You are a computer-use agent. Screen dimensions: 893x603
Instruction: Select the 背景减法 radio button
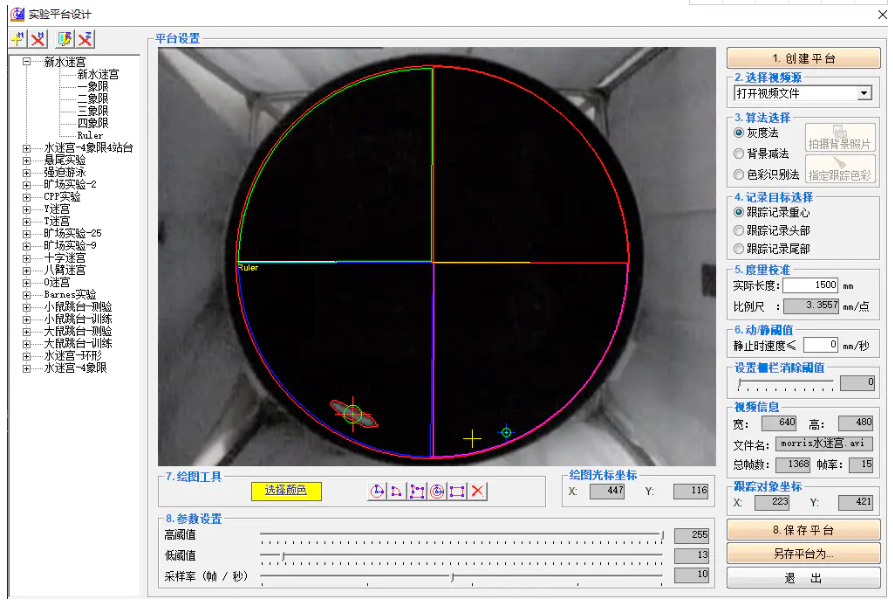pos(739,154)
